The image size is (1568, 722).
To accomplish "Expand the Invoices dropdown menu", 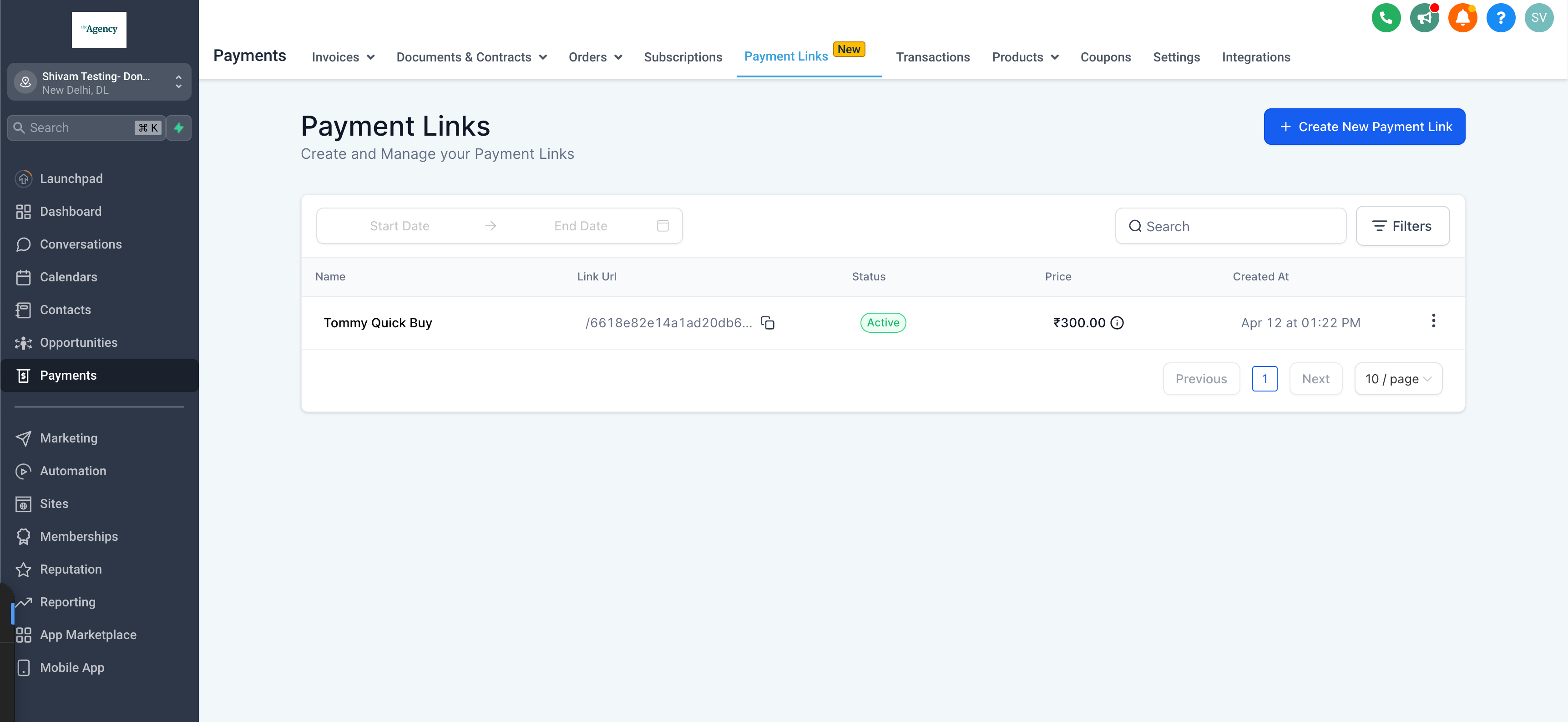I will pos(343,57).
